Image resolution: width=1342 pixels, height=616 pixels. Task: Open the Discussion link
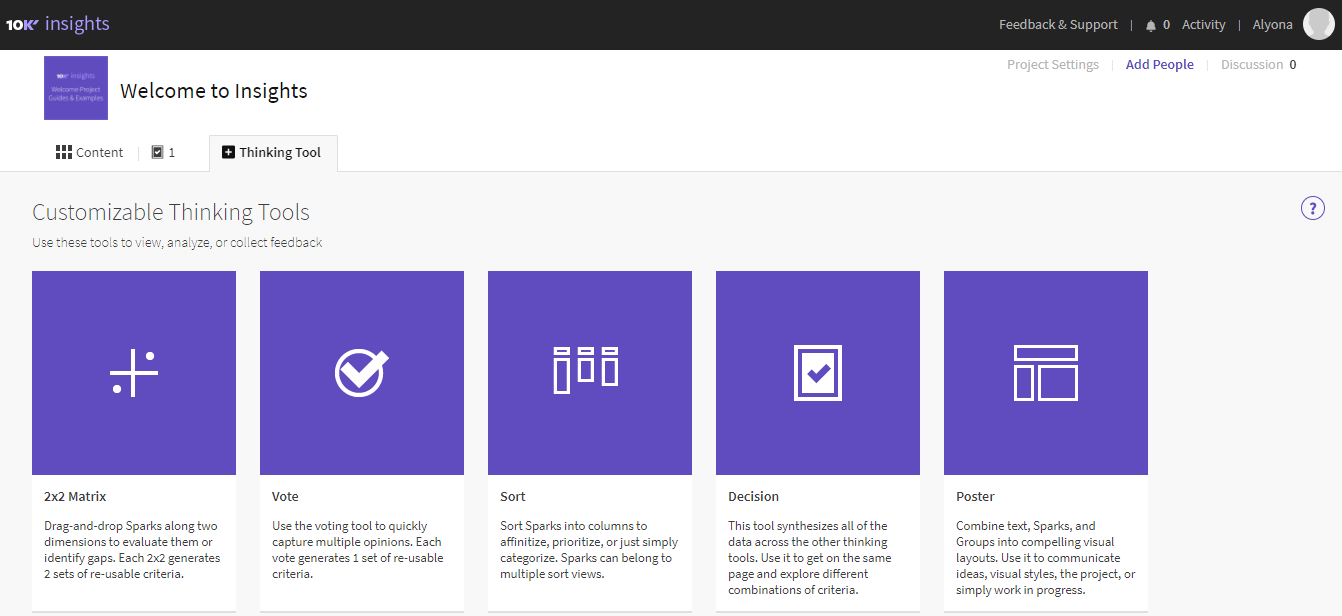click(x=1258, y=64)
